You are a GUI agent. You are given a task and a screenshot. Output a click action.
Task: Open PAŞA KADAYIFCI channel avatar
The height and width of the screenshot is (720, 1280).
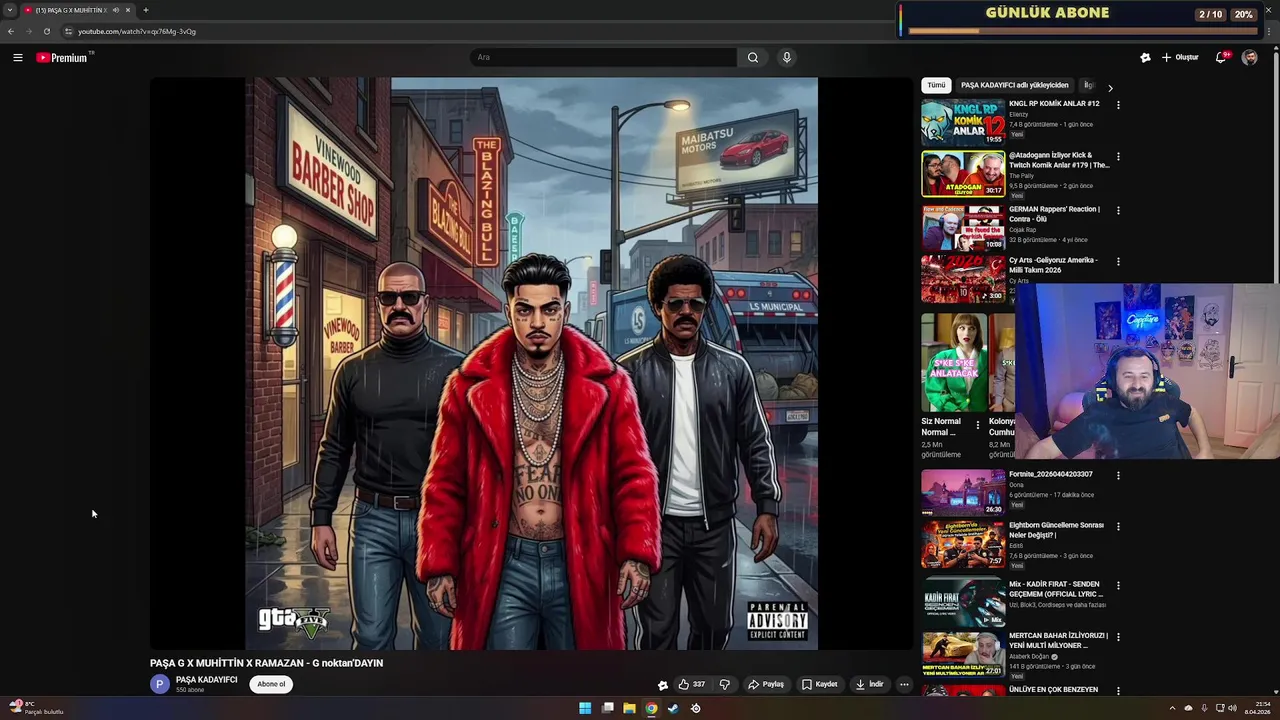160,685
